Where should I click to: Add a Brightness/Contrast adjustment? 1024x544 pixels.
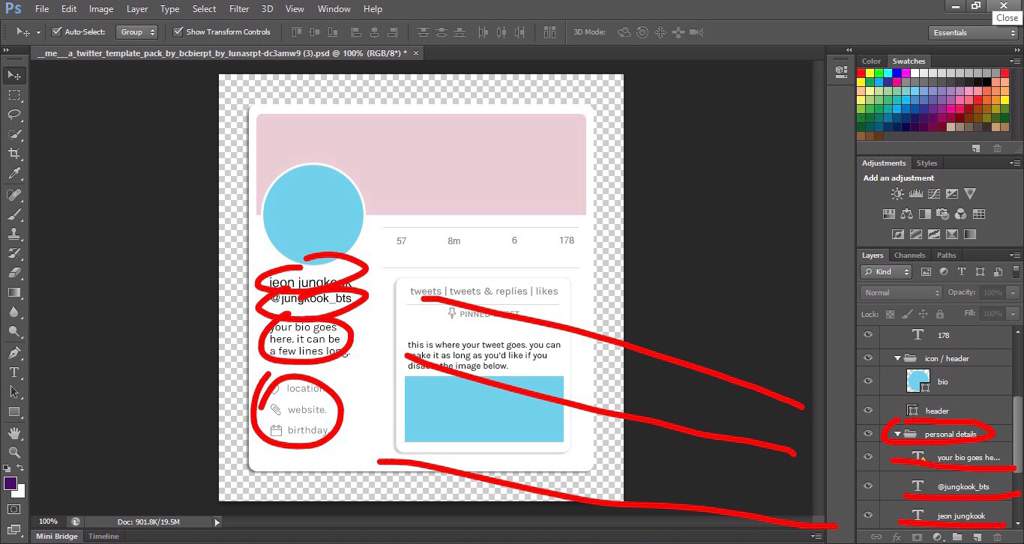click(897, 194)
